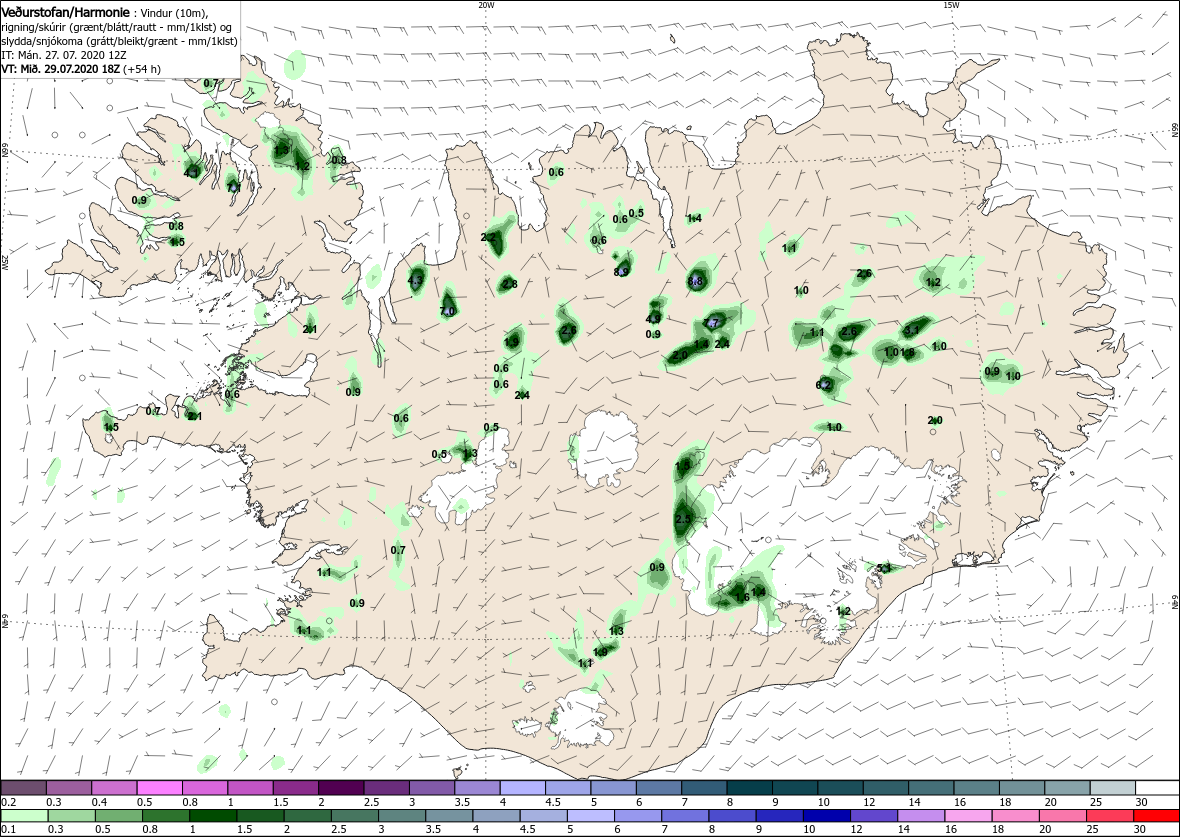Click the 1.6 value on the southern glacier
This screenshot has width=1180, height=837.
click(742, 597)
